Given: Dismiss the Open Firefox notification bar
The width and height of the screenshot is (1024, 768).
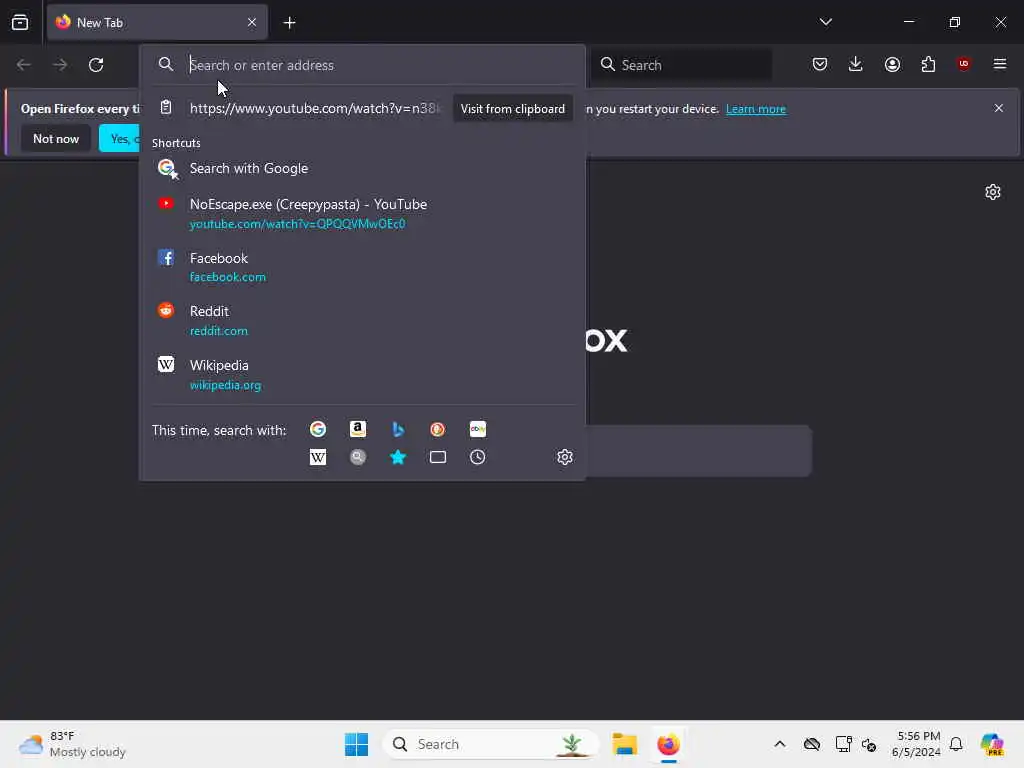Looking at the screenshot, I should click(999, 108).
